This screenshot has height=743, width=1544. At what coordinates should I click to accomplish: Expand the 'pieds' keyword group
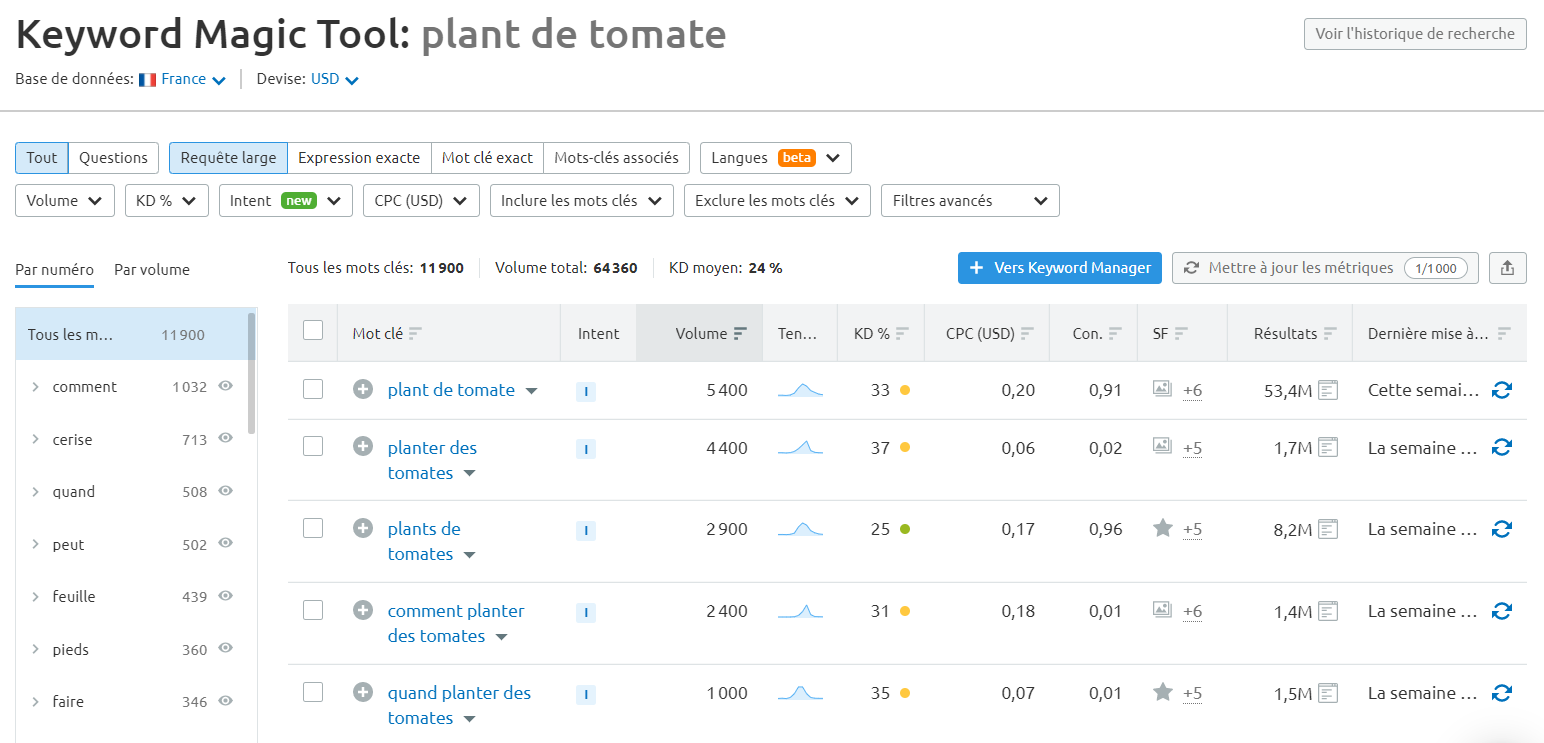(35, 649)
